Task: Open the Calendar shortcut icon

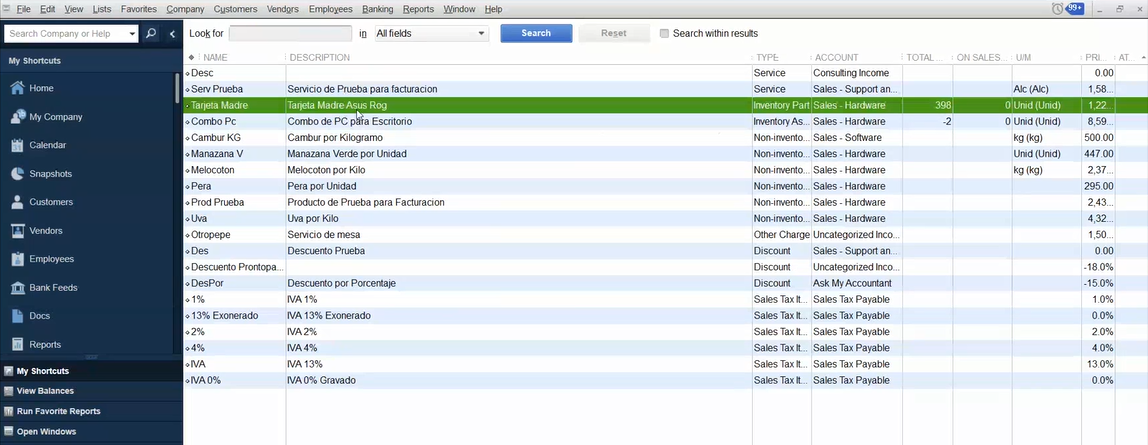Action: [17, 145]
